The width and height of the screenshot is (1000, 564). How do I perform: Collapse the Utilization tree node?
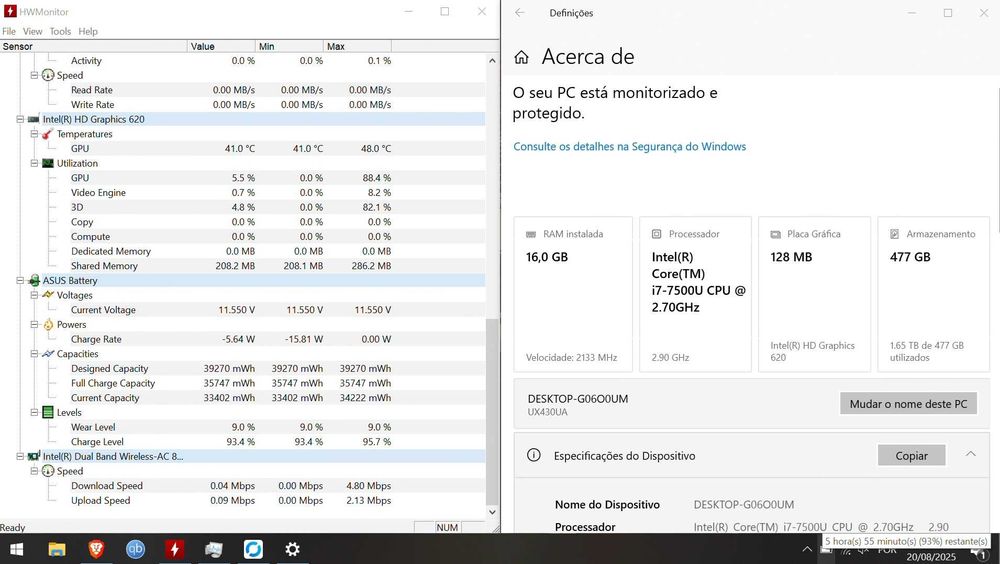pyautogui.click(x=34, y=163)
